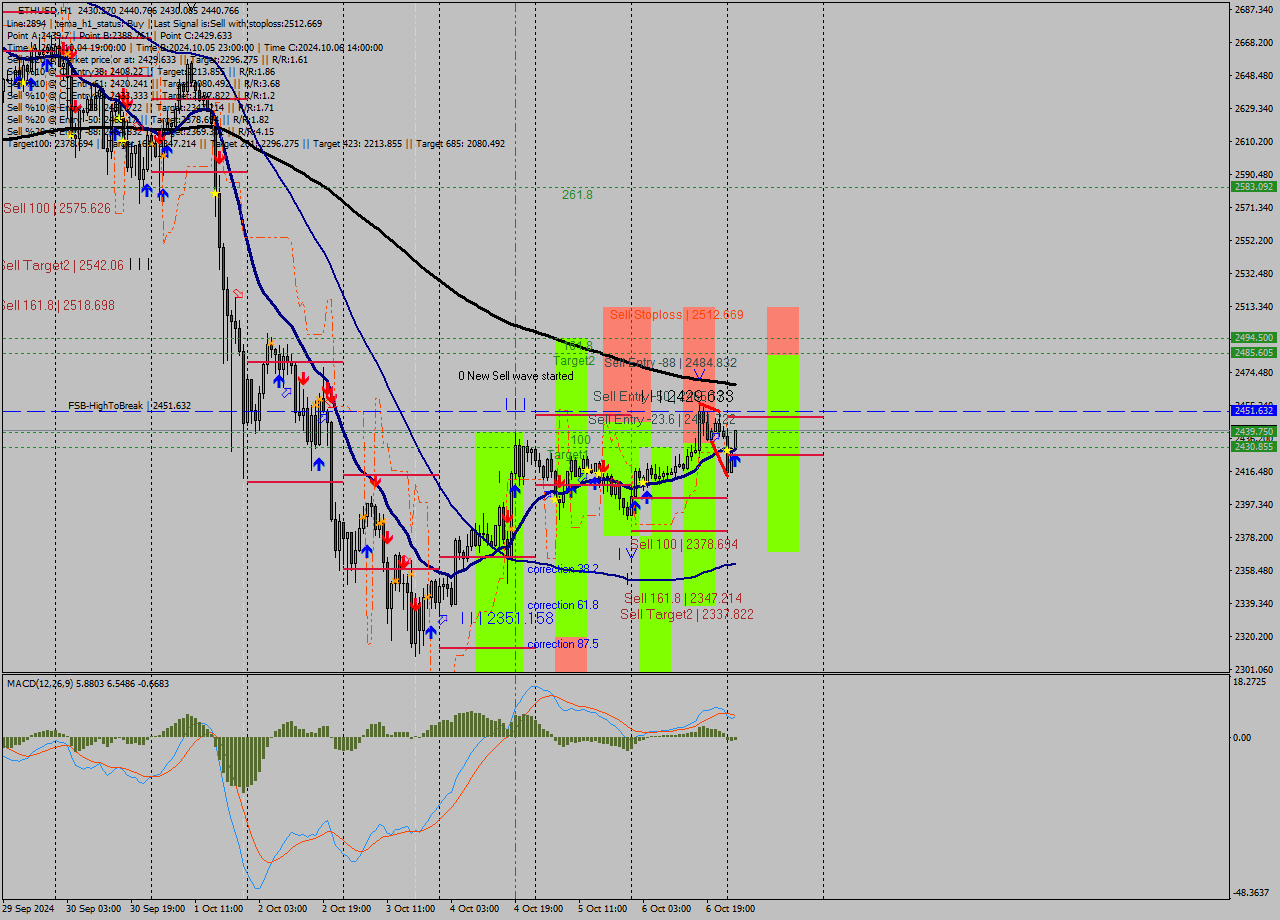The image size is (1280, 920).
Task: Click the 'Sell 100 | 2378.694' label
Action: (x=684, y=544)
